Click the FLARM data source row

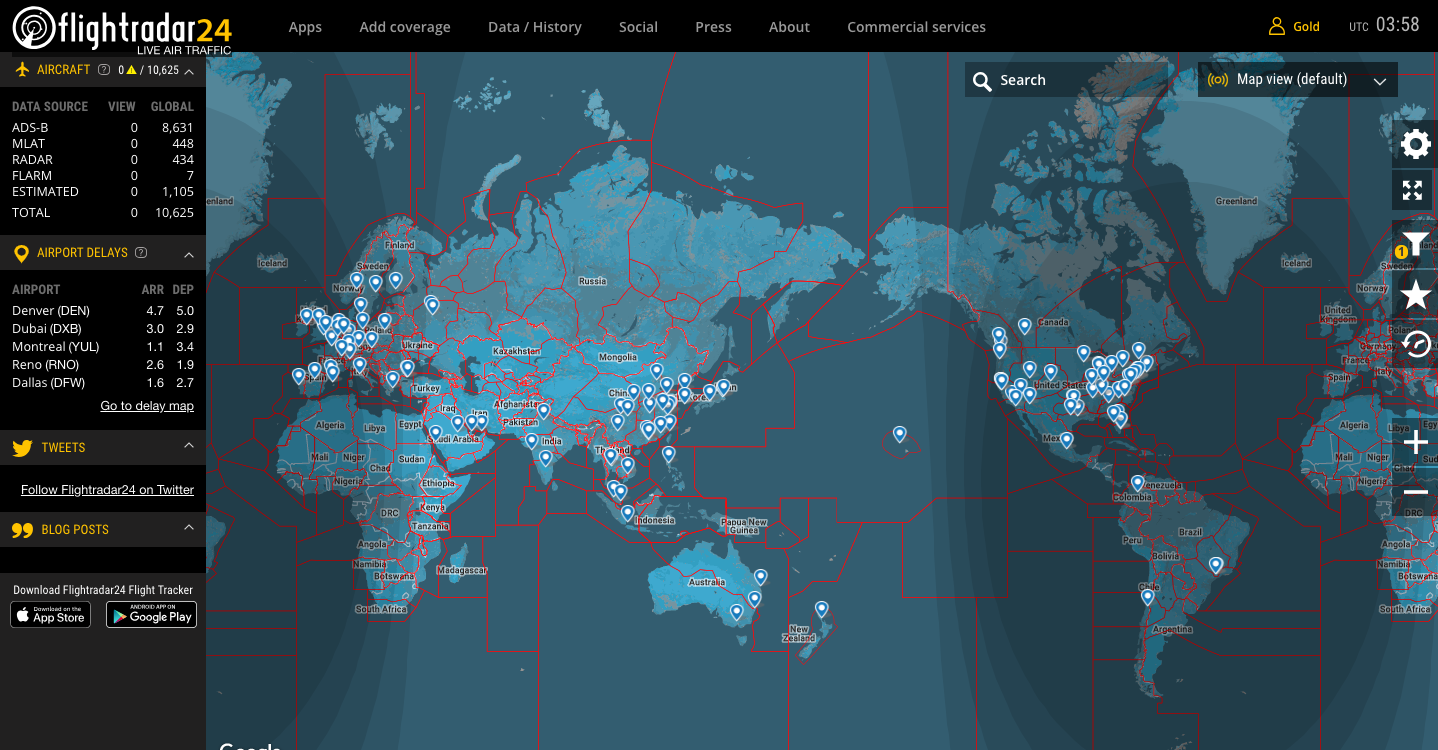[x=103, y=176]
